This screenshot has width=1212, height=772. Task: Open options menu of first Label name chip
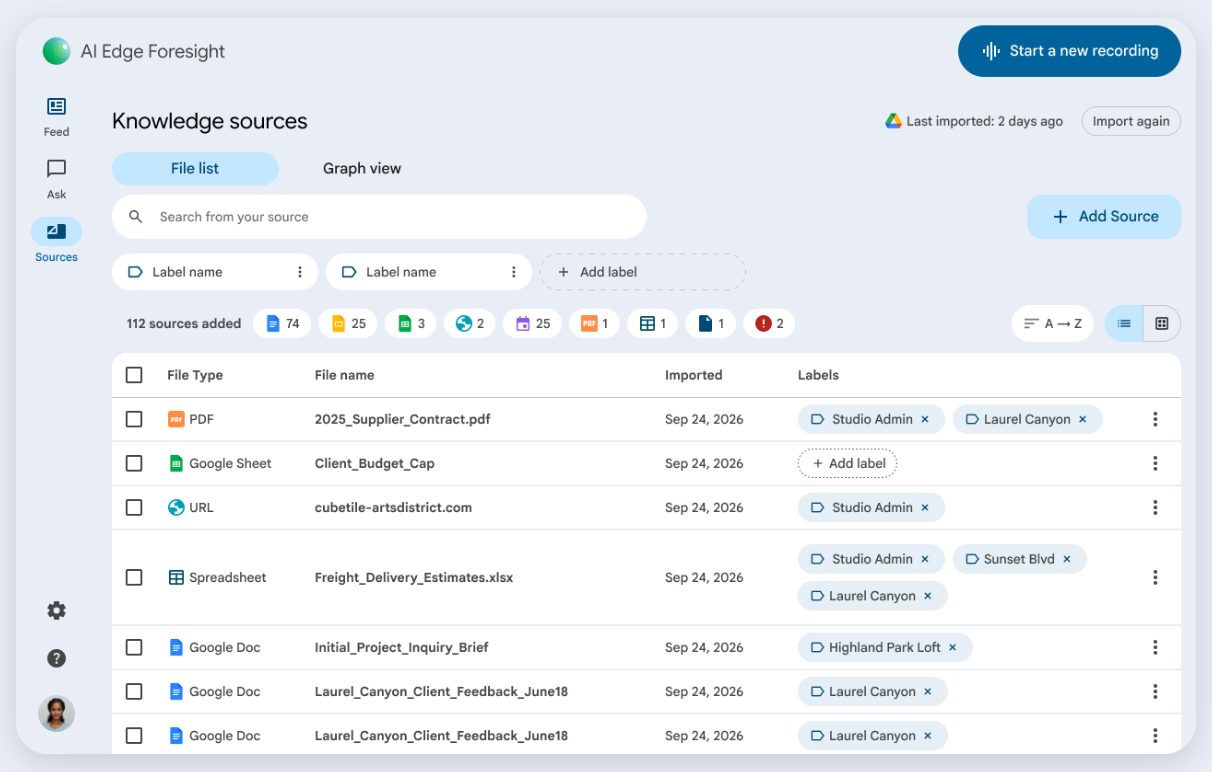[x=300, y=272]
